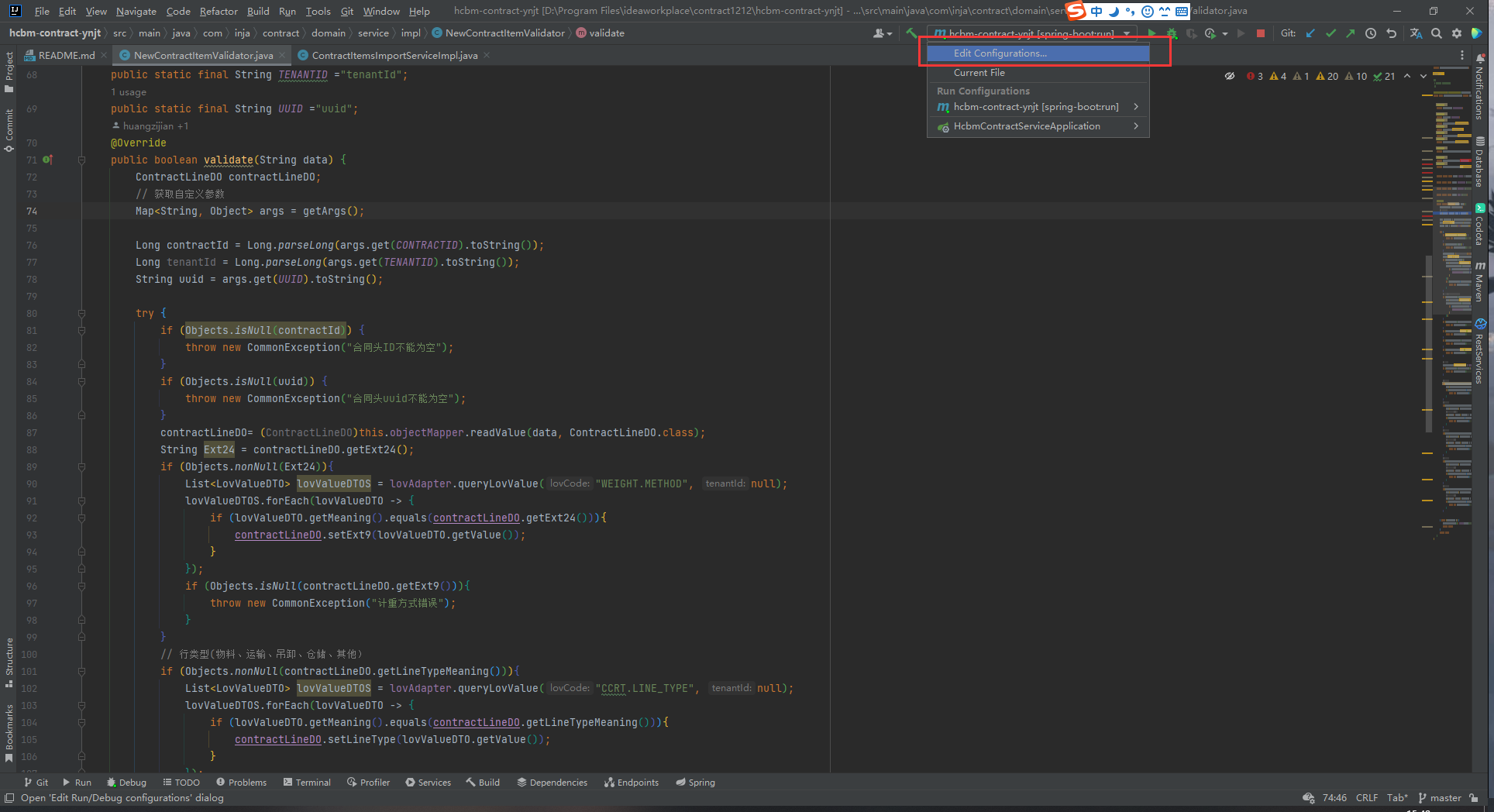
Task: Toggle tool window bars icon in status bar
Action: (9, 798)
